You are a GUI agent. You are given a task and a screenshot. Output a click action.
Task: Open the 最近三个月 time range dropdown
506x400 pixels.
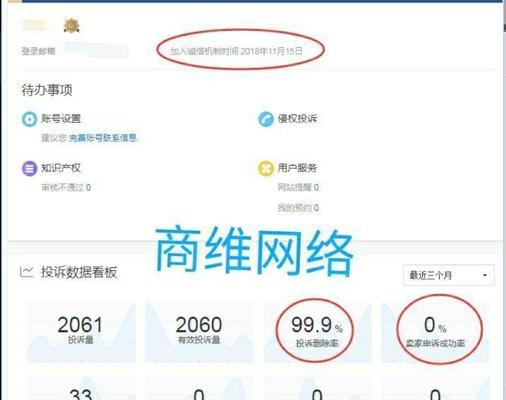coord(449,275)
